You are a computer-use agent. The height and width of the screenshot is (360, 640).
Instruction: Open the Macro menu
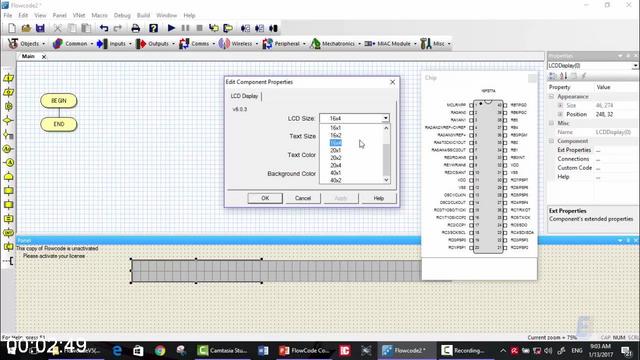(x=99, y=15)
